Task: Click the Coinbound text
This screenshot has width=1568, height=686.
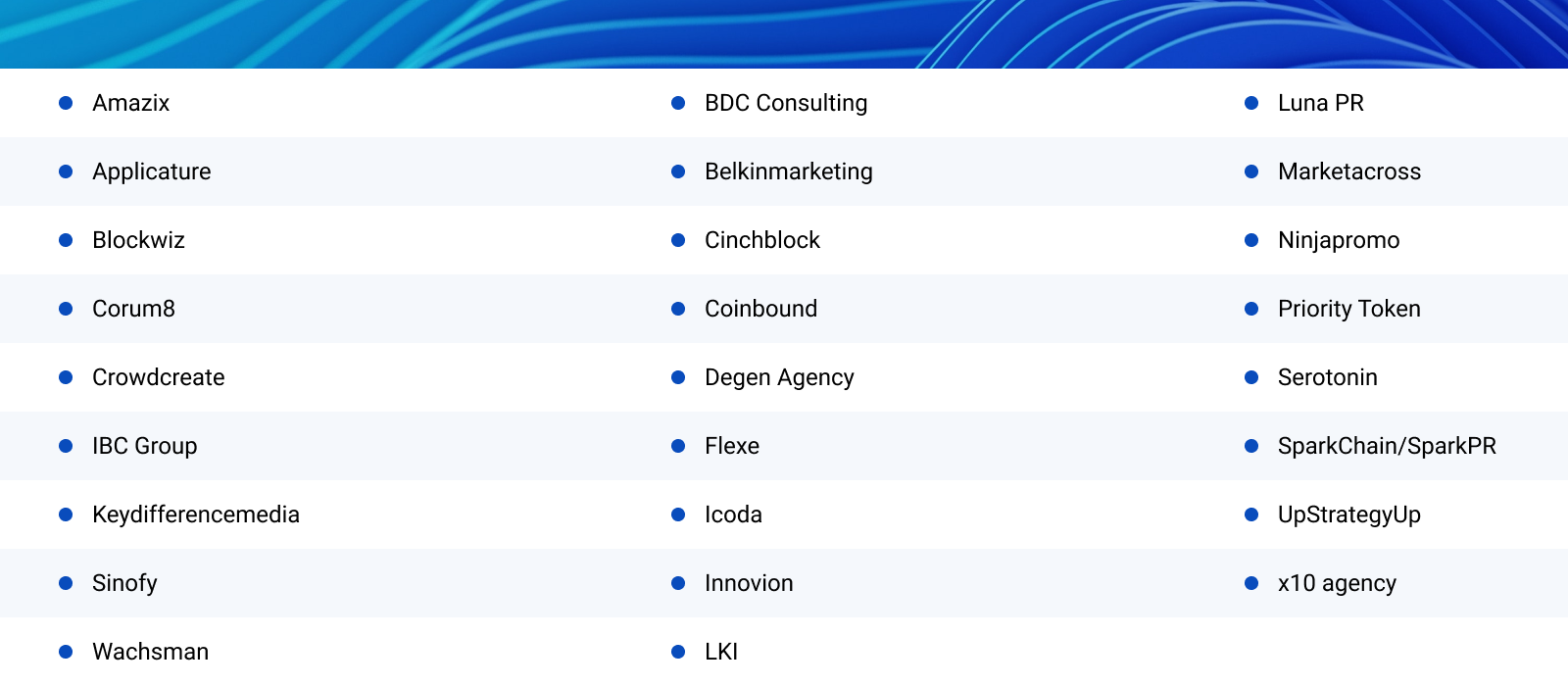Action: click(x=760, y=309)
